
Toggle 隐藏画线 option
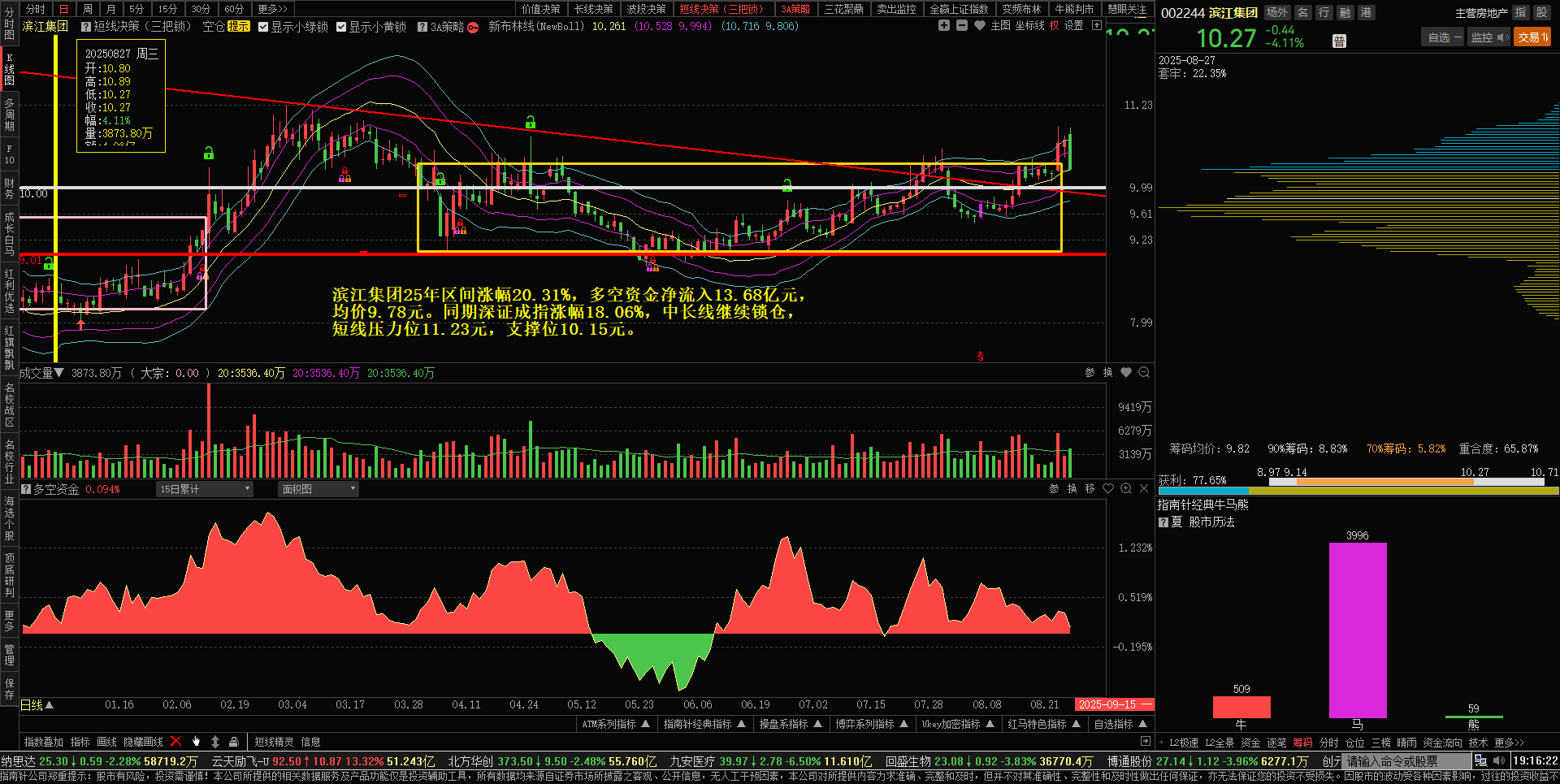point(143,742)
